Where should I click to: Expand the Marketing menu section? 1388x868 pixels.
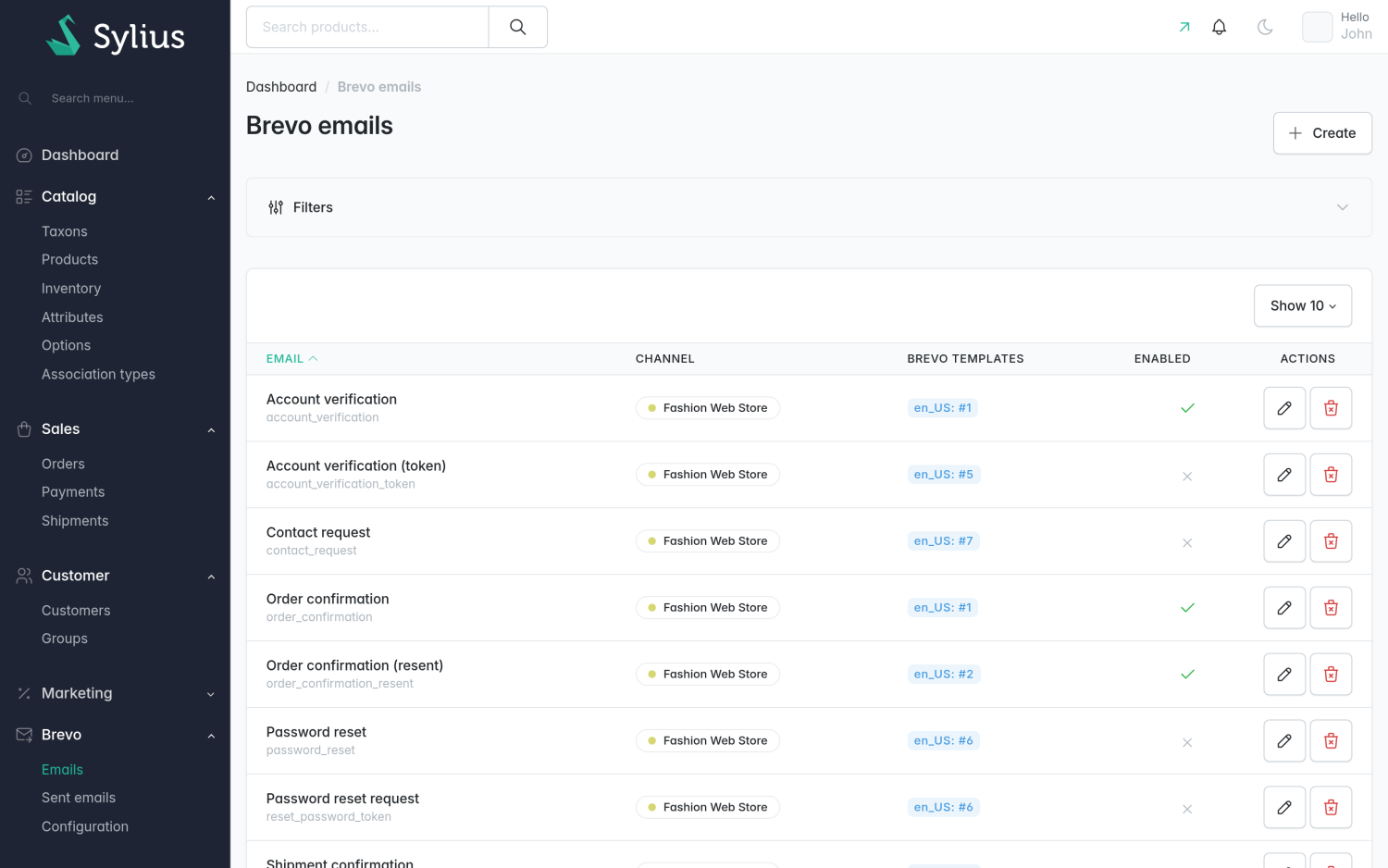click(x=115, y=693)
